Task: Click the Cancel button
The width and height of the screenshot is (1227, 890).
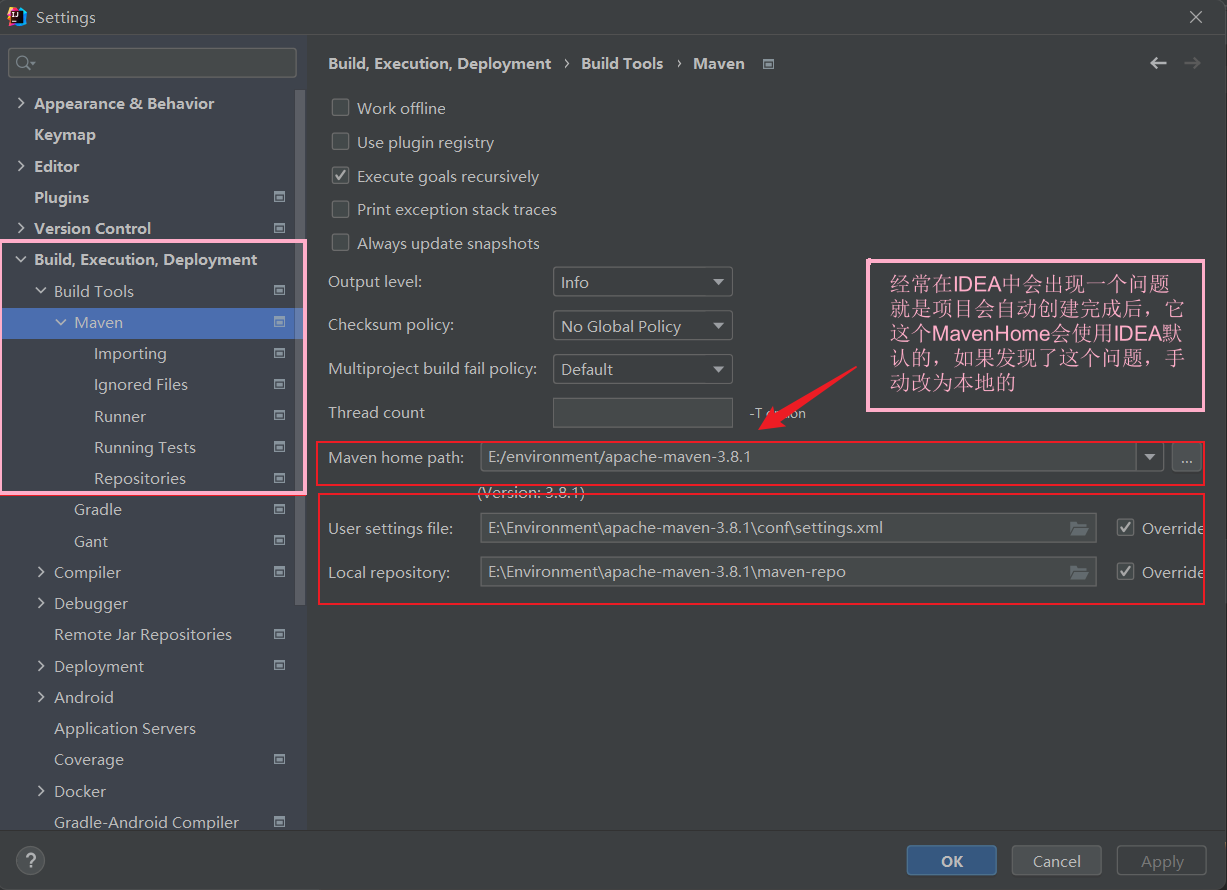Action: pos(1057,861)
